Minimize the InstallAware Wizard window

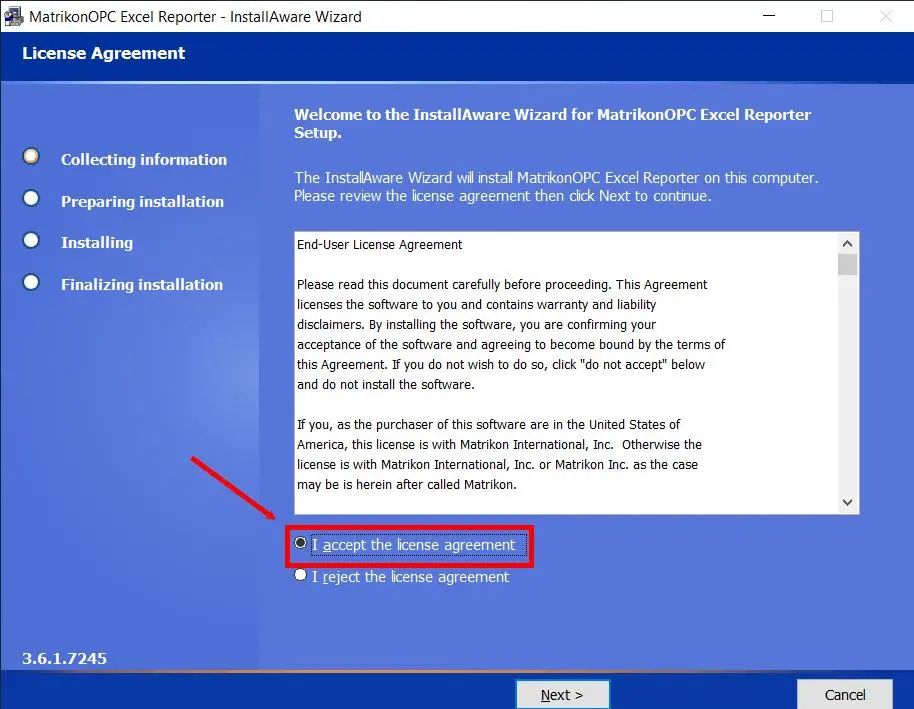[x=769, y=16]
